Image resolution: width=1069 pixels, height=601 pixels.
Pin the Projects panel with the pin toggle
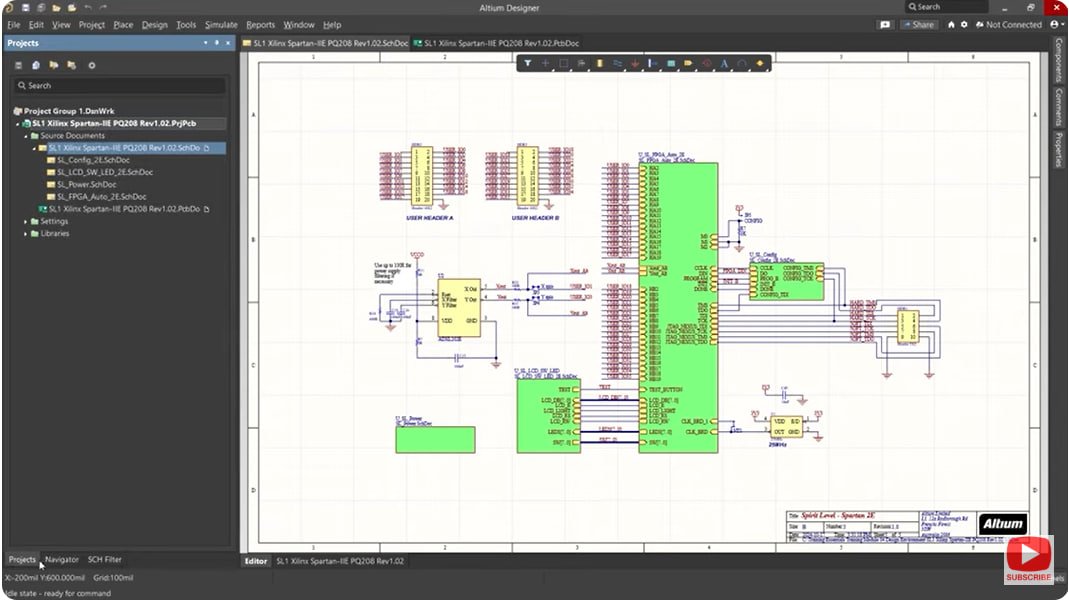coord(218,43)
